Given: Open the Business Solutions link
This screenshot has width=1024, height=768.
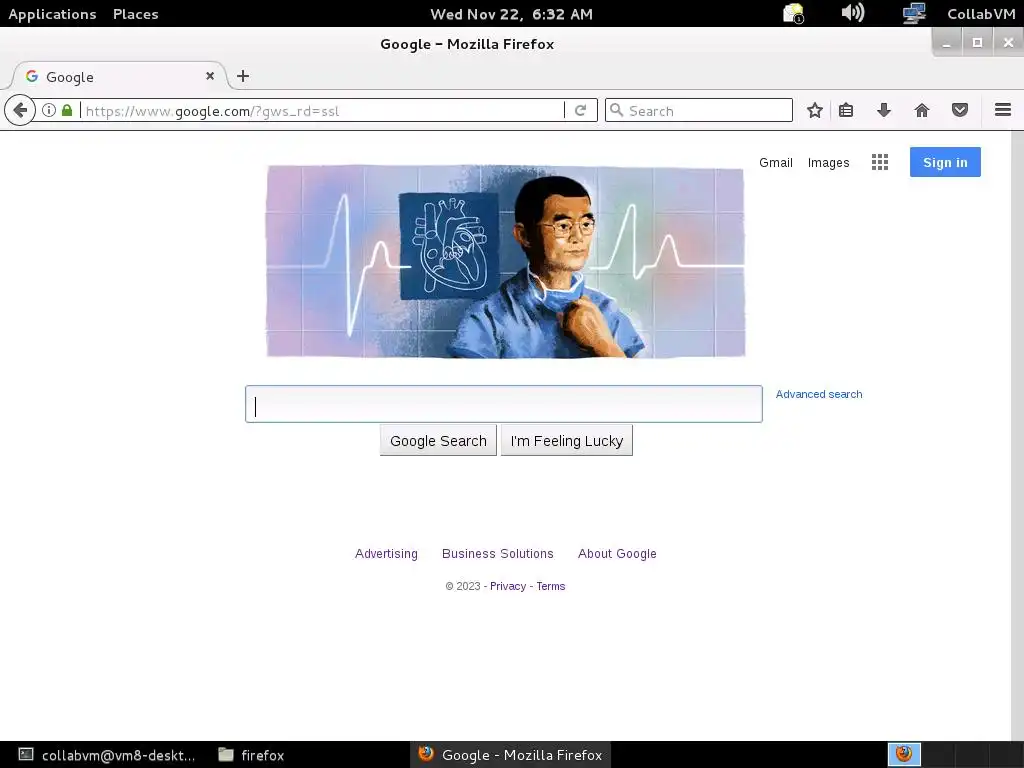Looking at the screenshot, I should click(x=498, y=554).
